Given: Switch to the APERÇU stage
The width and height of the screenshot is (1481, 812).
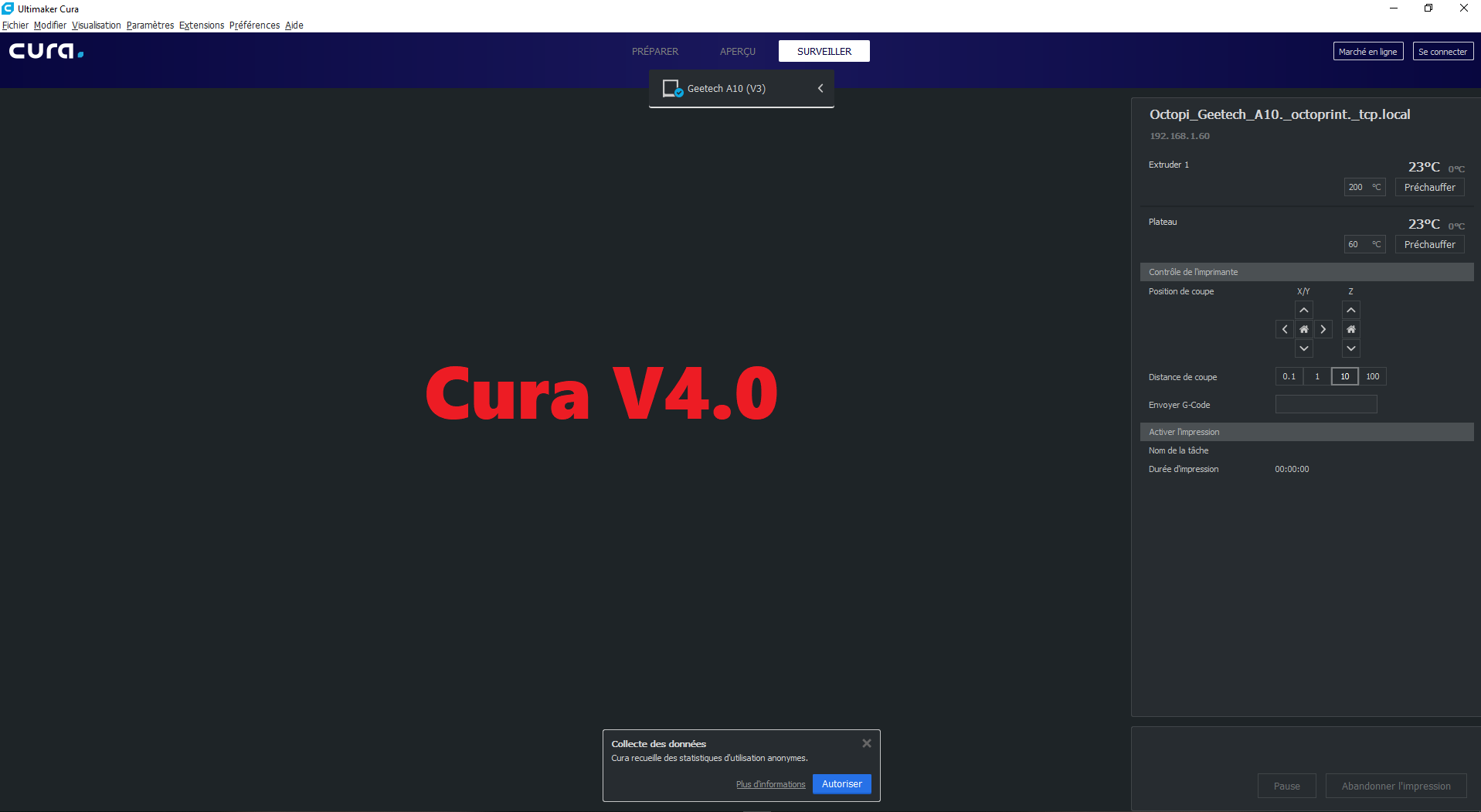Looking at the screenshot, I should pos(738,51).
